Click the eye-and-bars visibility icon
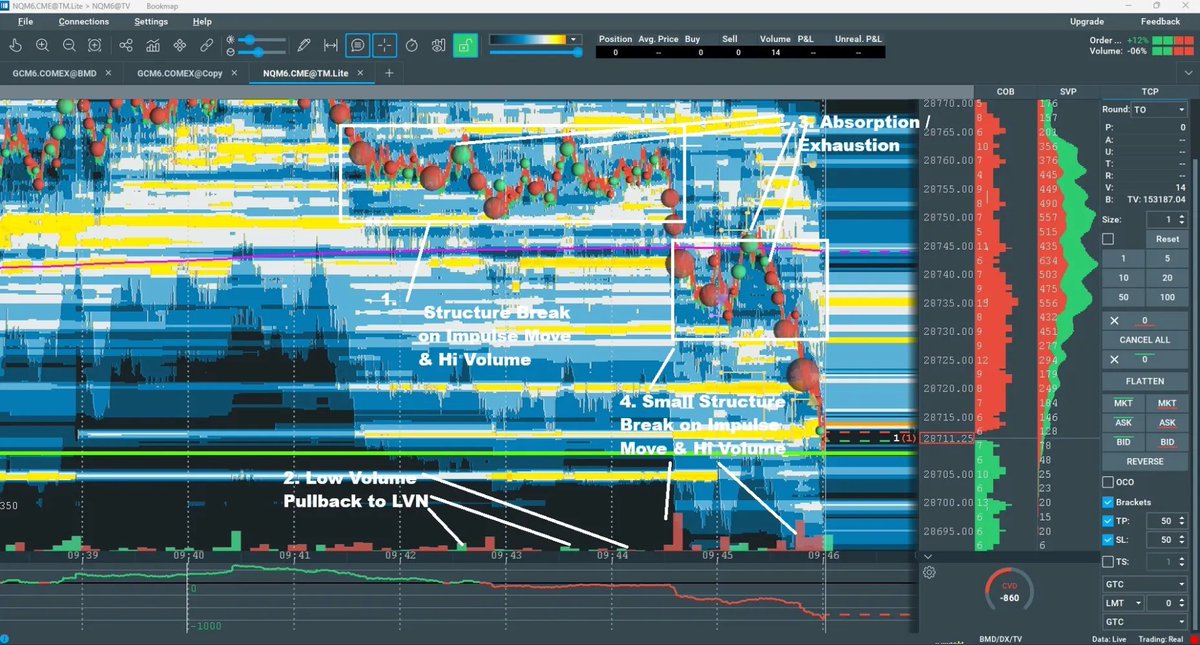This screenshot has height=645, width=1200. pos(438,45)
